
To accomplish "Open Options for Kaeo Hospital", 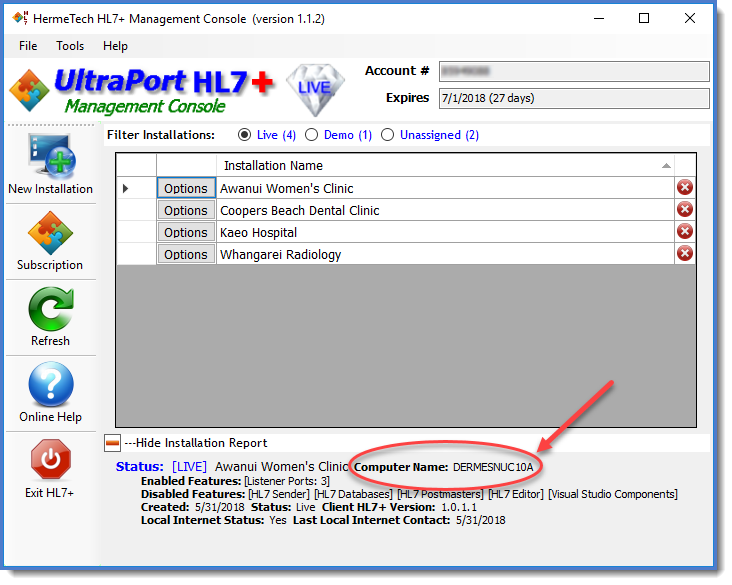I will [x=186, y=233].
